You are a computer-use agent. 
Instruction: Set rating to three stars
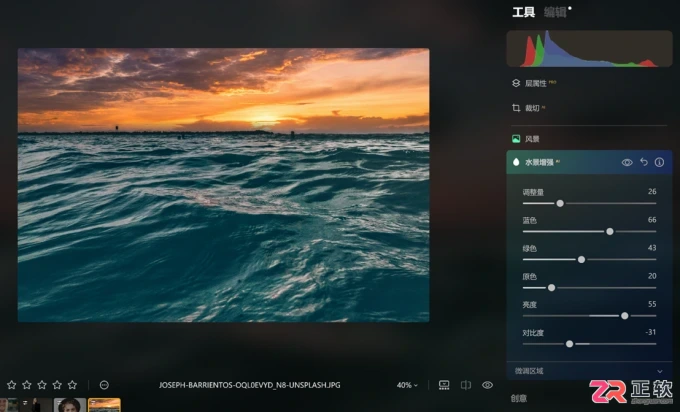tap(42, 385)
